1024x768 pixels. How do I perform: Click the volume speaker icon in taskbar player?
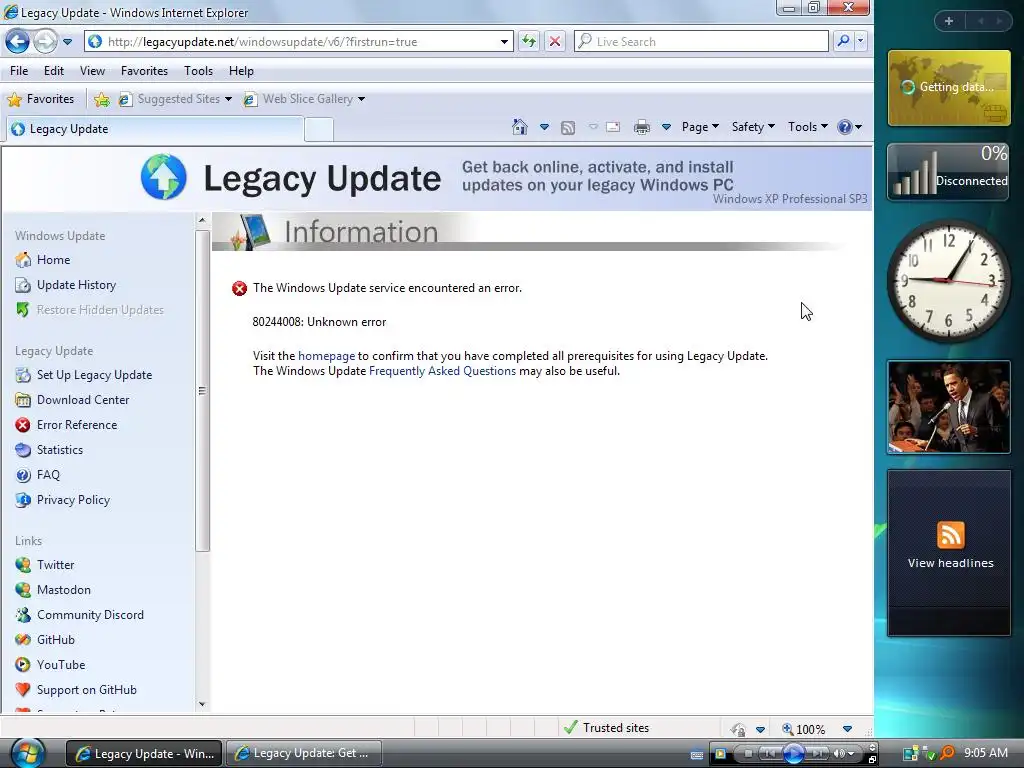pyautogui.click(x=839, y=754)
